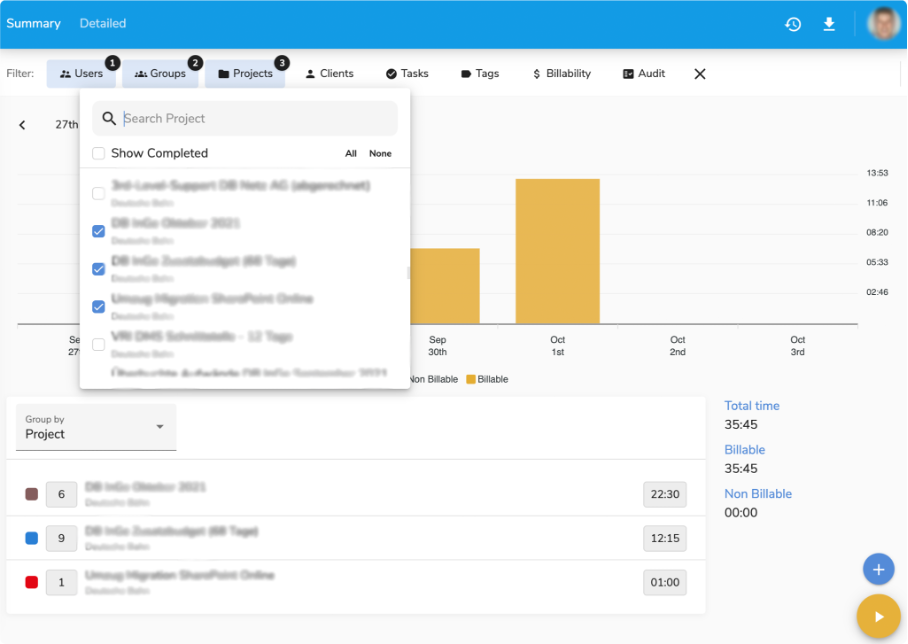Check the first unchecked project in list
Viewport: 908px width, 644px height.
pos(98,193)
